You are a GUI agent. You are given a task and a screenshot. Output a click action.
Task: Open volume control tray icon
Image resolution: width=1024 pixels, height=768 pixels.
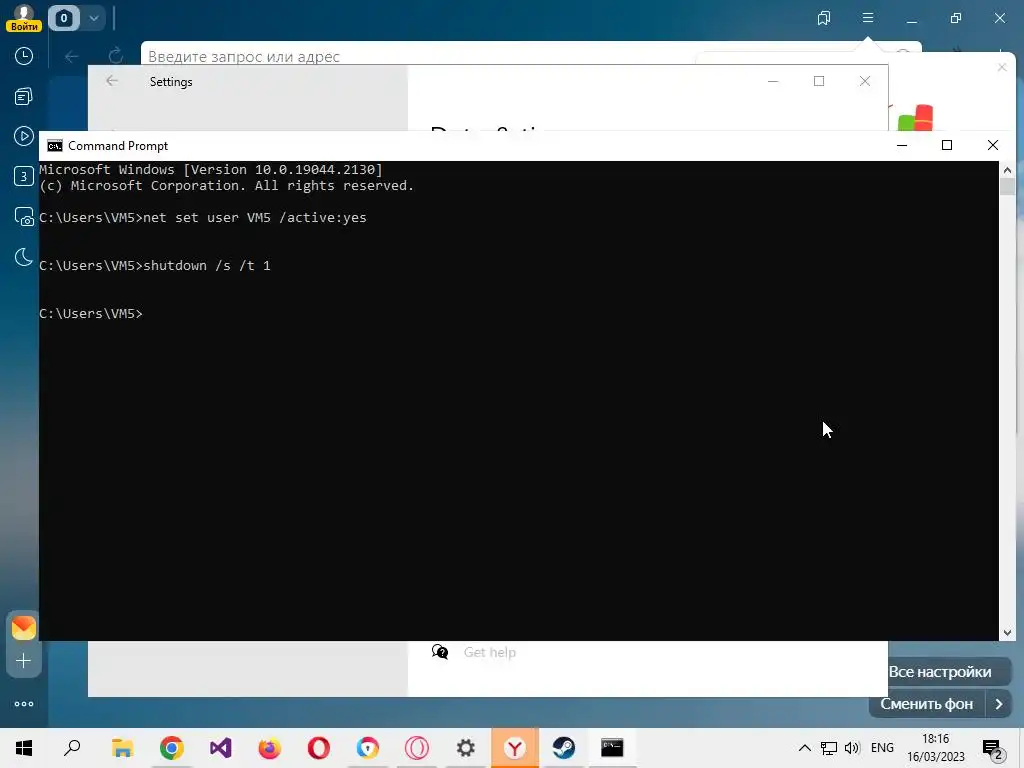pyautogui.click(x=852, y=748)
